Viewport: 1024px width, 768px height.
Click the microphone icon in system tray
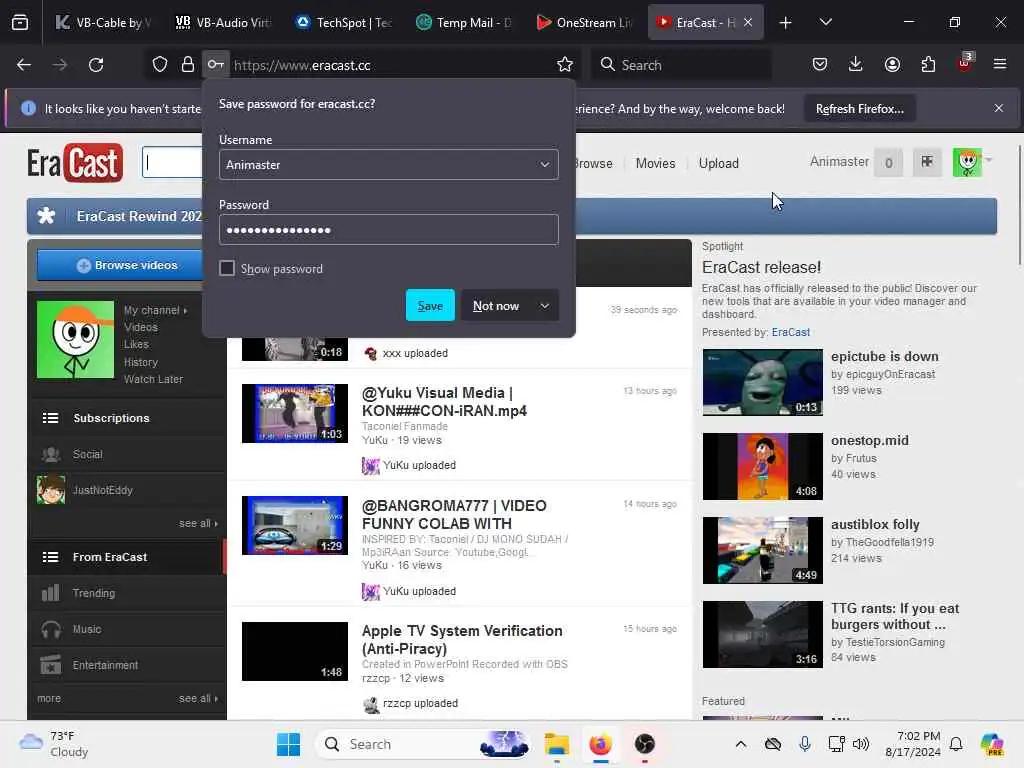805,744
